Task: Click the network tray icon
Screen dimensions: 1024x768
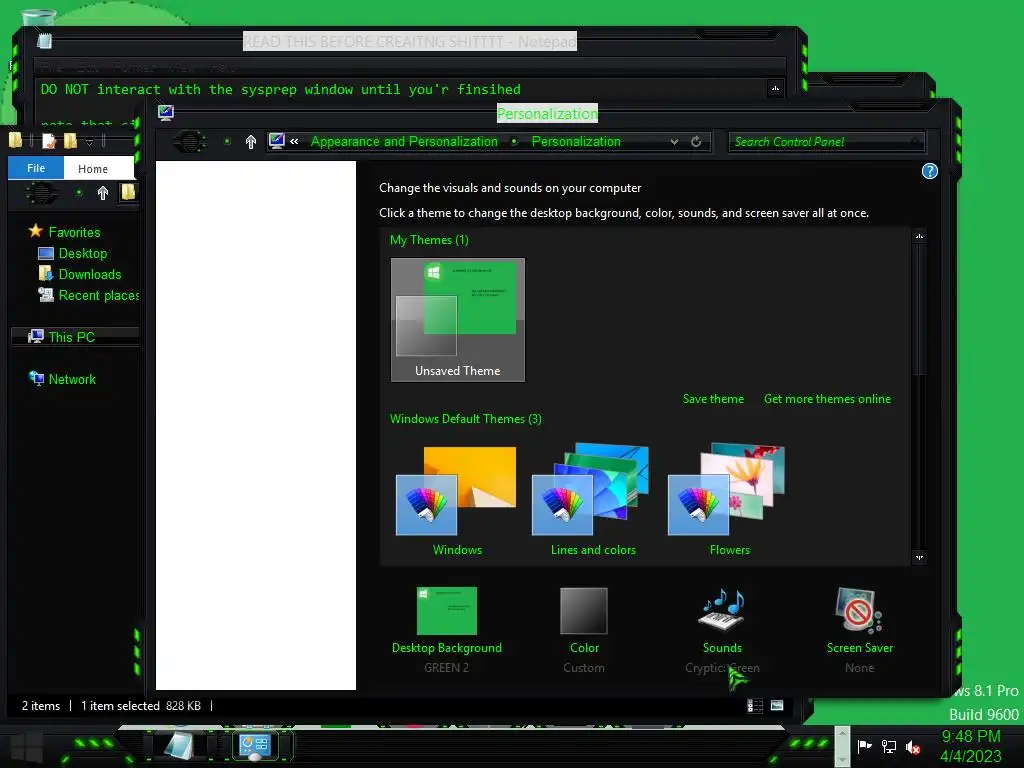Action: click(x=888, y=746)
